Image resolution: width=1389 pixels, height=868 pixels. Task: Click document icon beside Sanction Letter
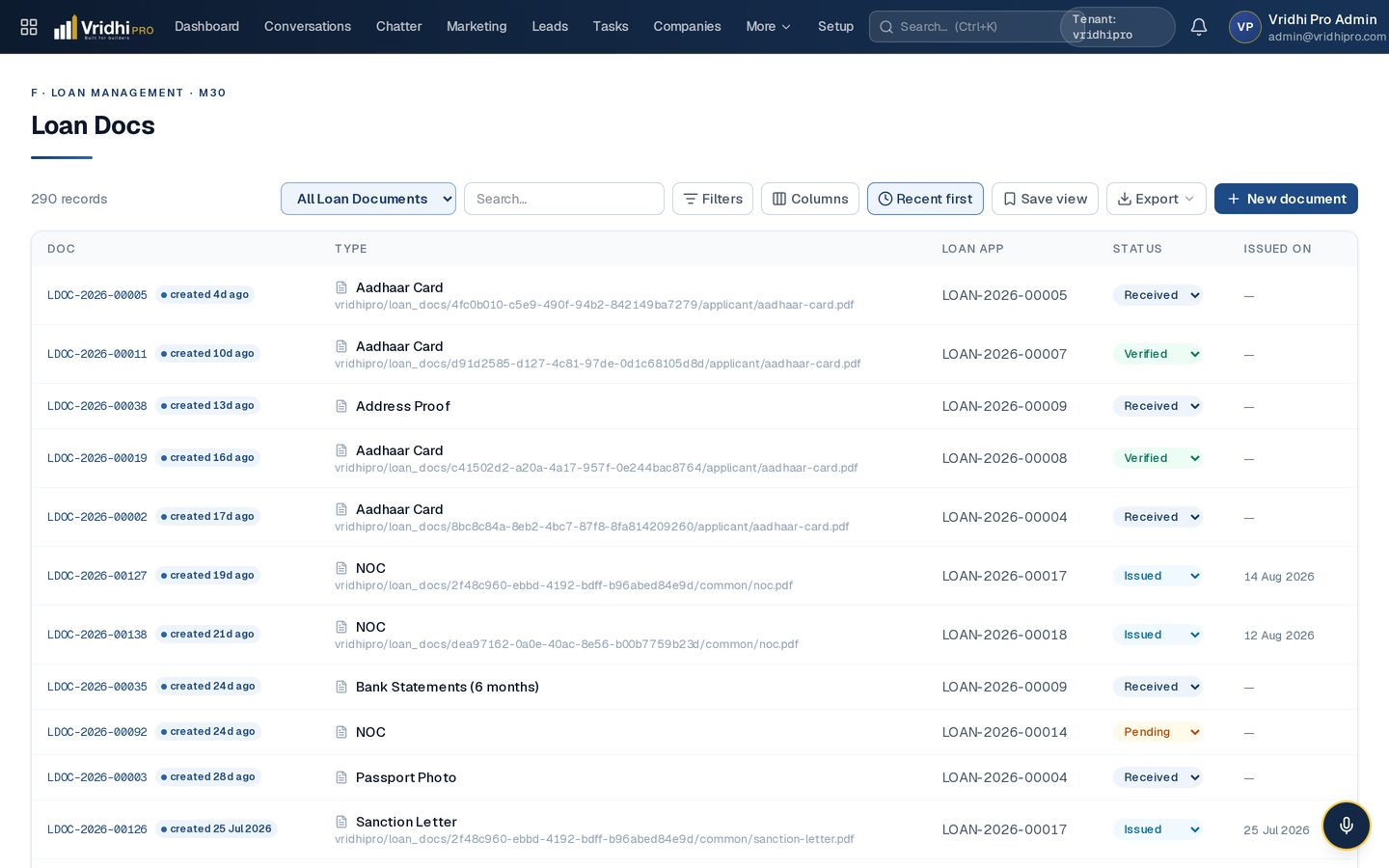[x=341, y=822]
